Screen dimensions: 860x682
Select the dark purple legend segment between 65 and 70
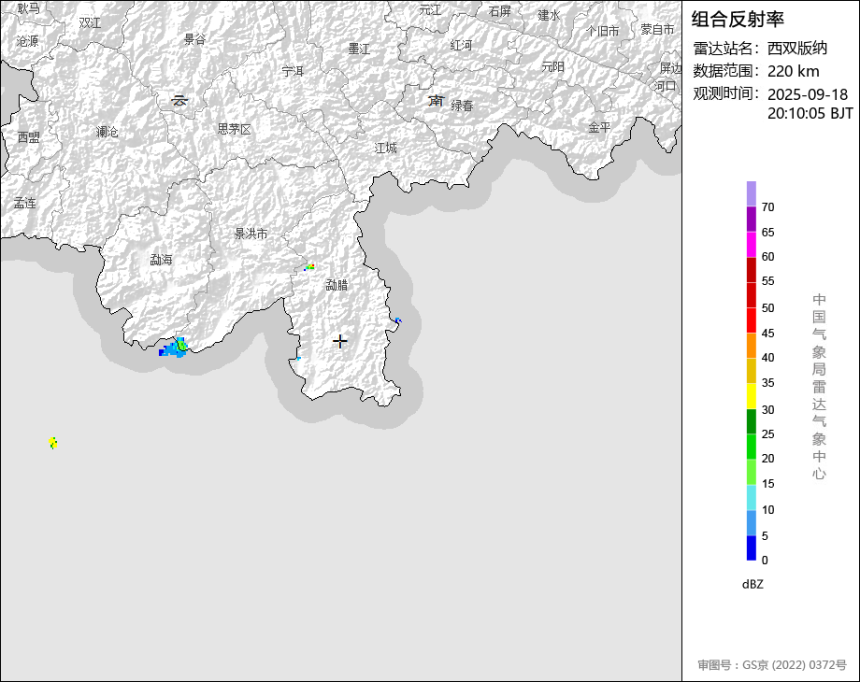tap(751, 219)
